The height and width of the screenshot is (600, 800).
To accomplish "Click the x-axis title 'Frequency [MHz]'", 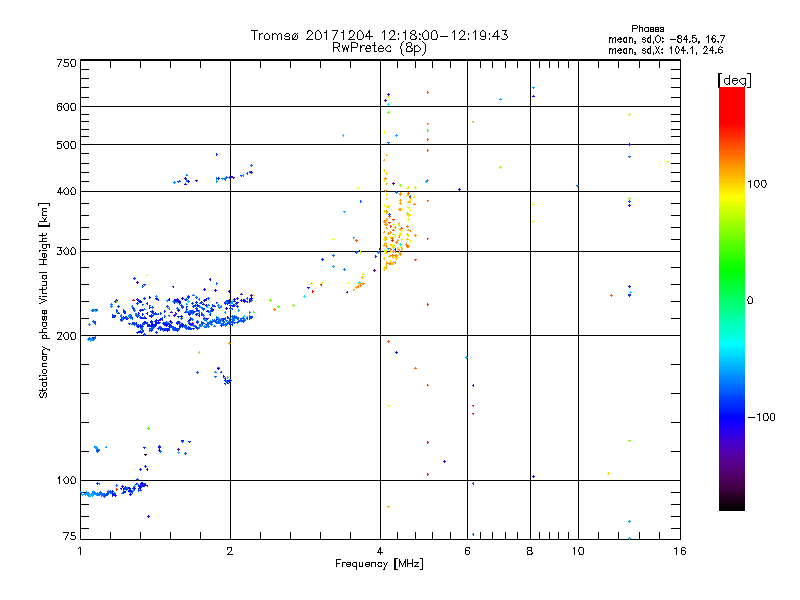I will (x=379, y=564).
